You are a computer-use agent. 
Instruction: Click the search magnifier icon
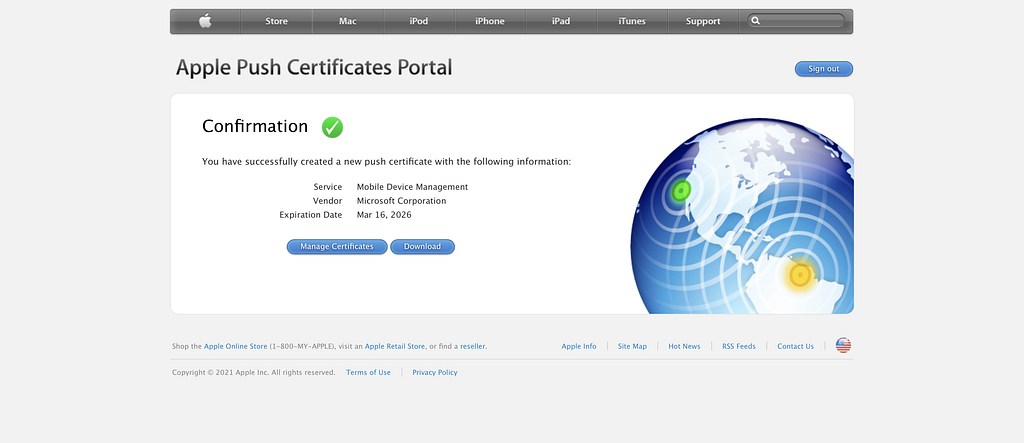pyautogui.click(x=756, y=21)
